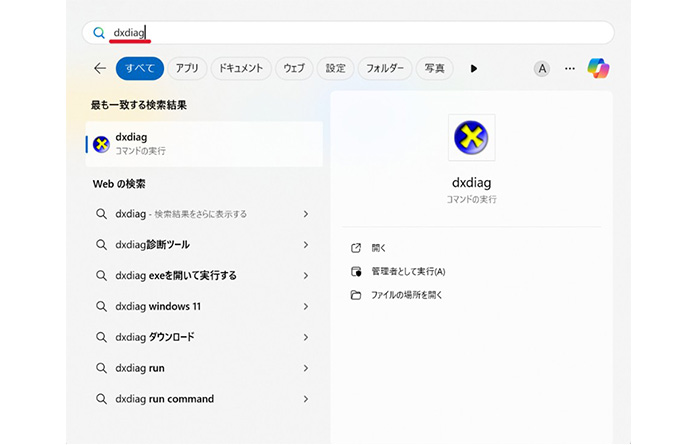Open the Copilot icon in search header
Viewport: 700px width, 445px height.
pyautogui.click(x=599, y=68)
